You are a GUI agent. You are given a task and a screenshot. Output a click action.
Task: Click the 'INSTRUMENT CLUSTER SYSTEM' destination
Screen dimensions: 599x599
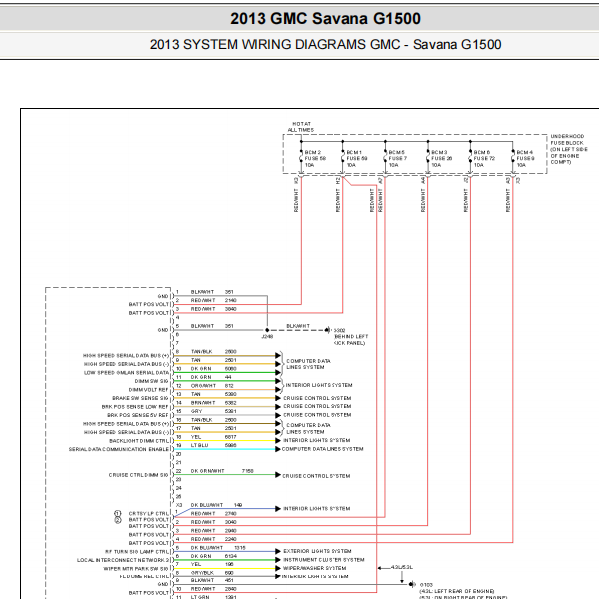tap(324, 560)
